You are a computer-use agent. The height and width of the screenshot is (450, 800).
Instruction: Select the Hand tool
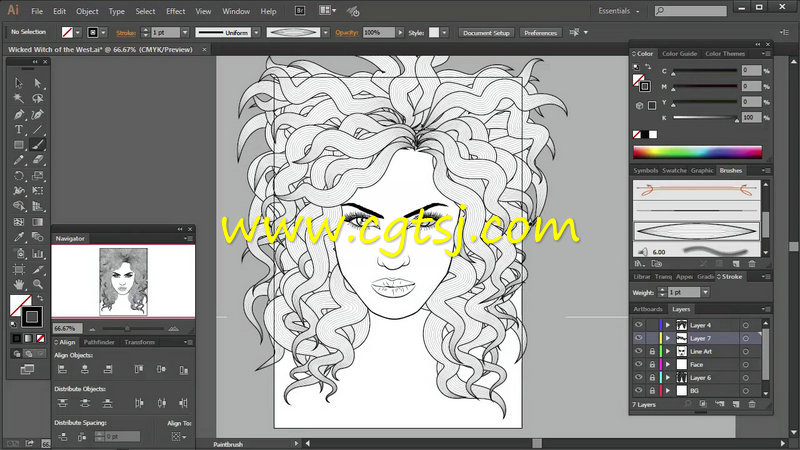tap(19, 284)
